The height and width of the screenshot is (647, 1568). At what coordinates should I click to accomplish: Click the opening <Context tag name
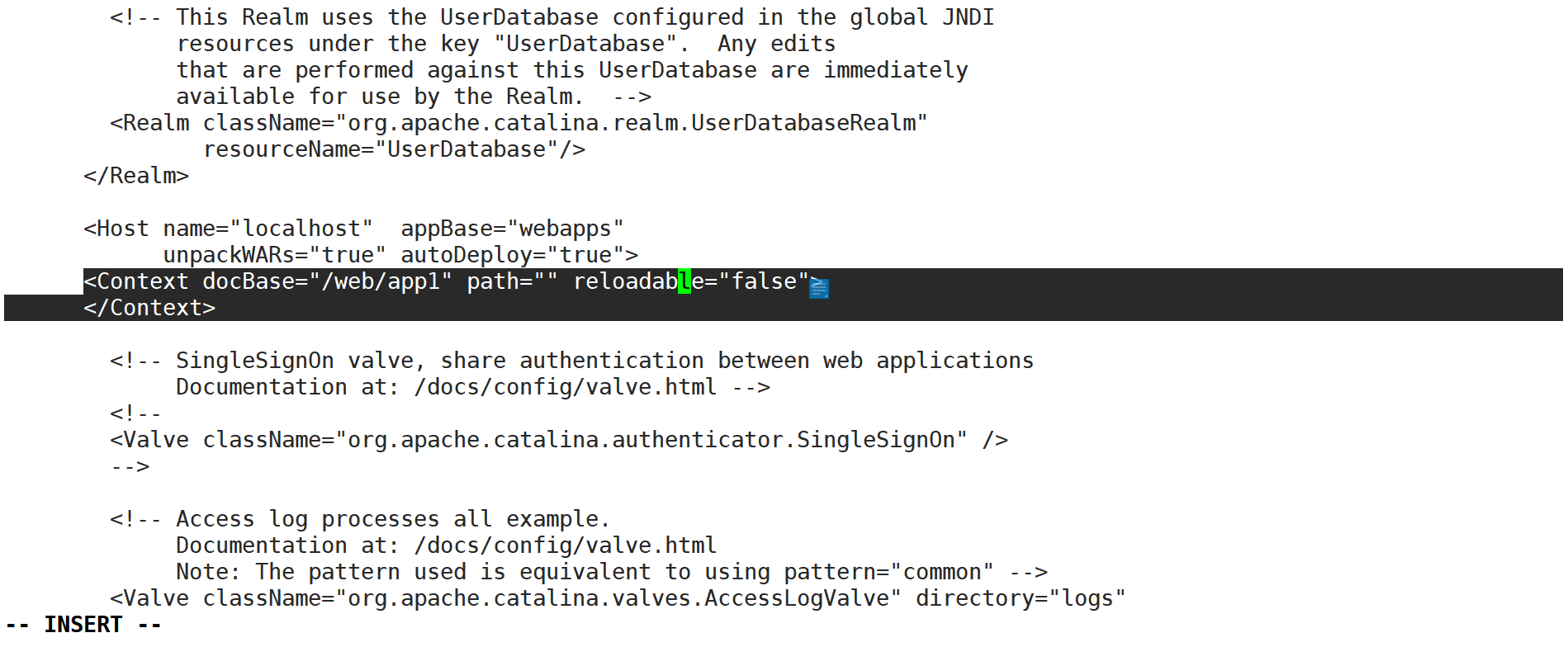click(136, 281)
